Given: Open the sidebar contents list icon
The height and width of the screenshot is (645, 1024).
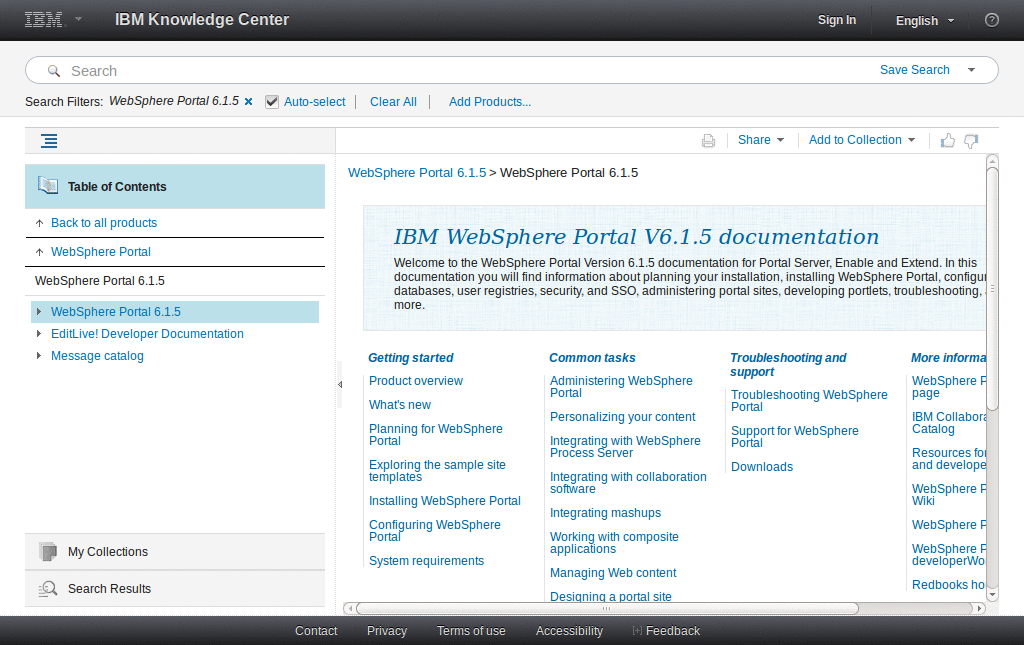Looking at the screenshot, I should [x=48, y=140].
